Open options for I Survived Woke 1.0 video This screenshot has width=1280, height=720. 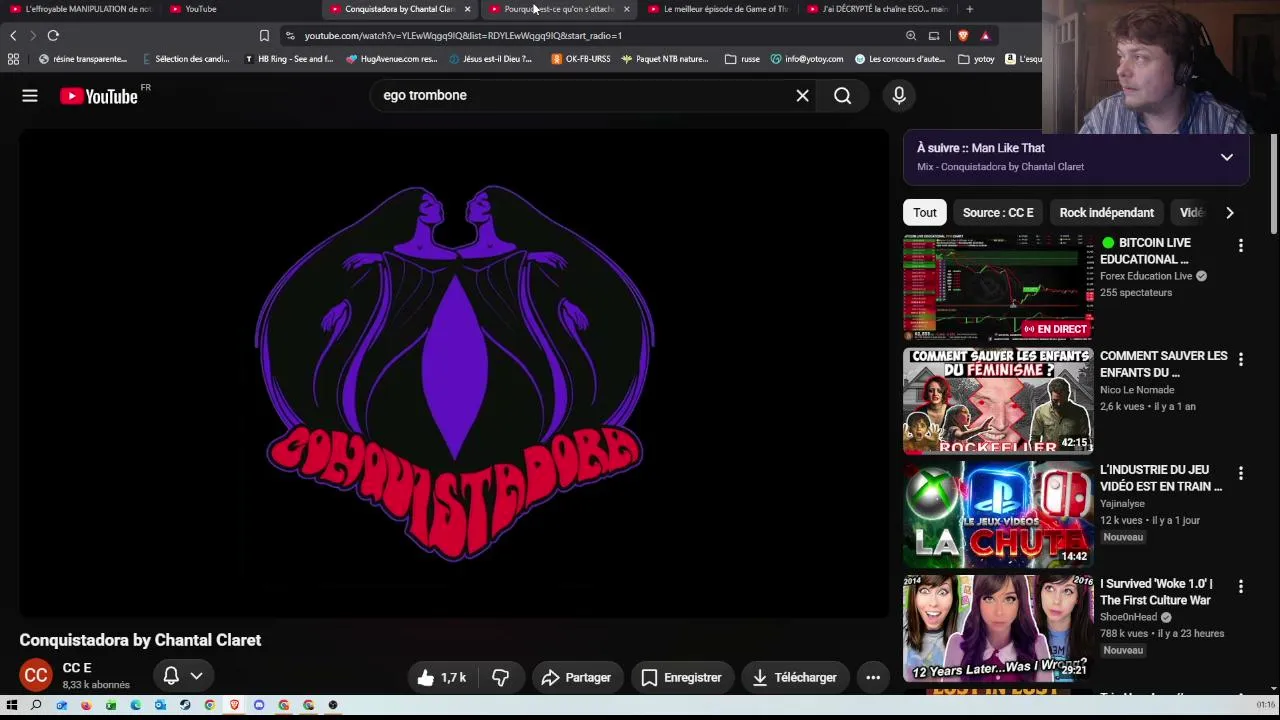[1241, 587]
